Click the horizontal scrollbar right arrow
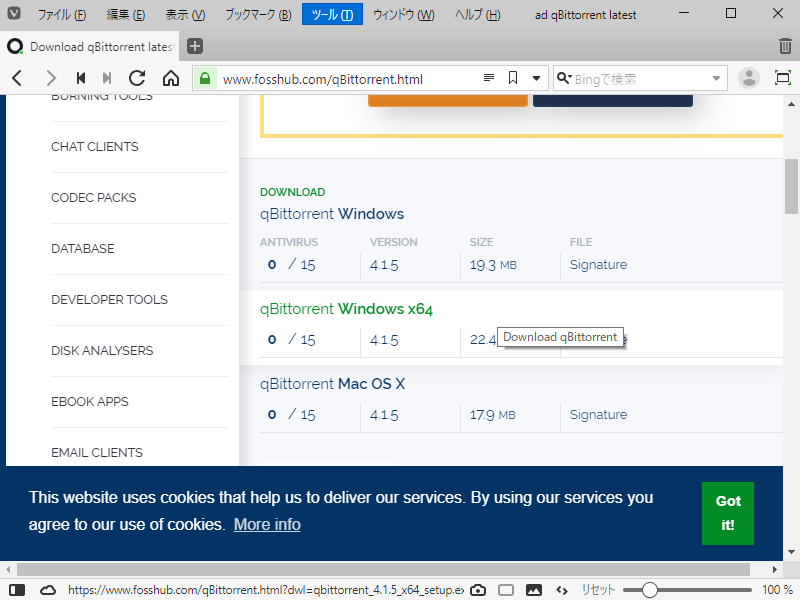The image size is (800, 600). (x=775, y=569)
